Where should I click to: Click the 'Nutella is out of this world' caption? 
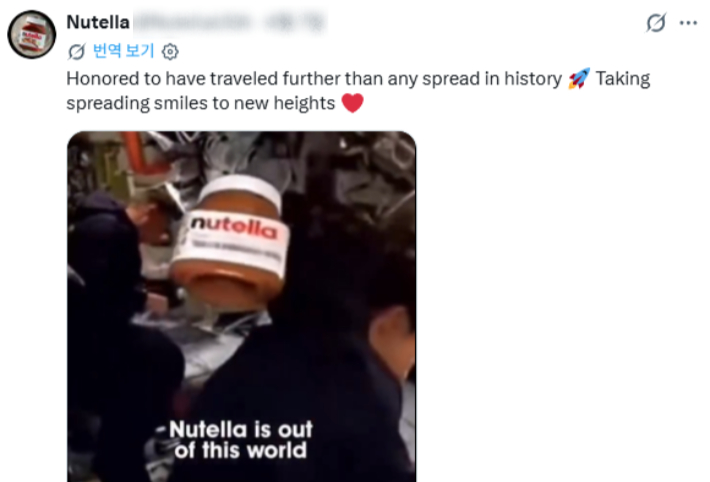click(240, 440)
